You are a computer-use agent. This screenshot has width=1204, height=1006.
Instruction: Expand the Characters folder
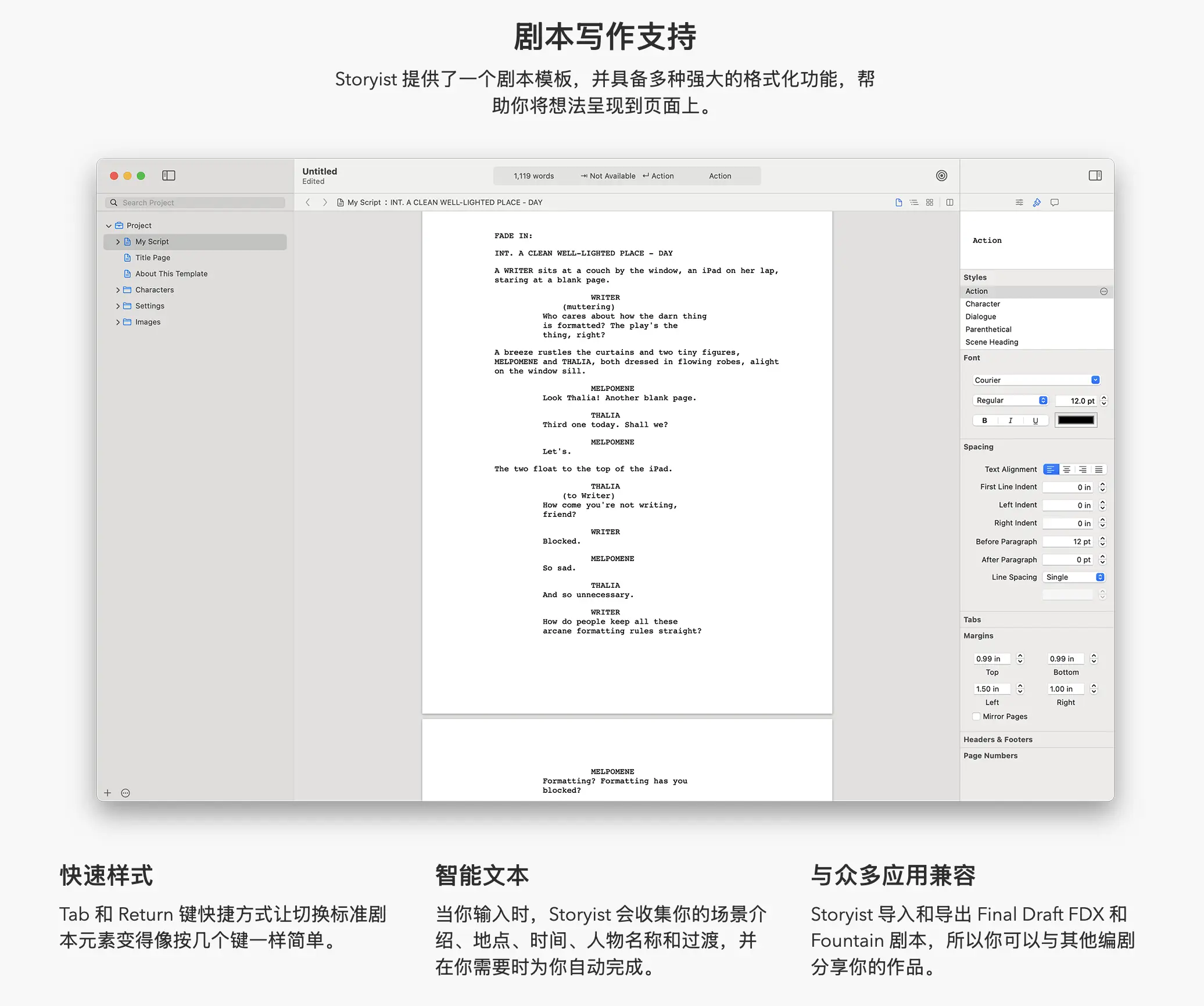pos(118,290)
